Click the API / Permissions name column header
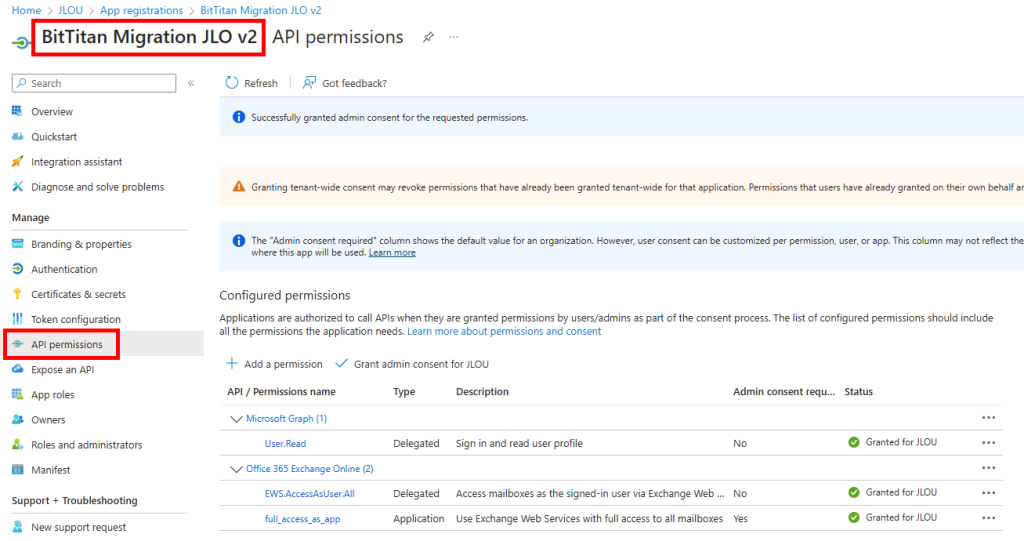Screen dimensions: 1024x541 coord(281,391)
